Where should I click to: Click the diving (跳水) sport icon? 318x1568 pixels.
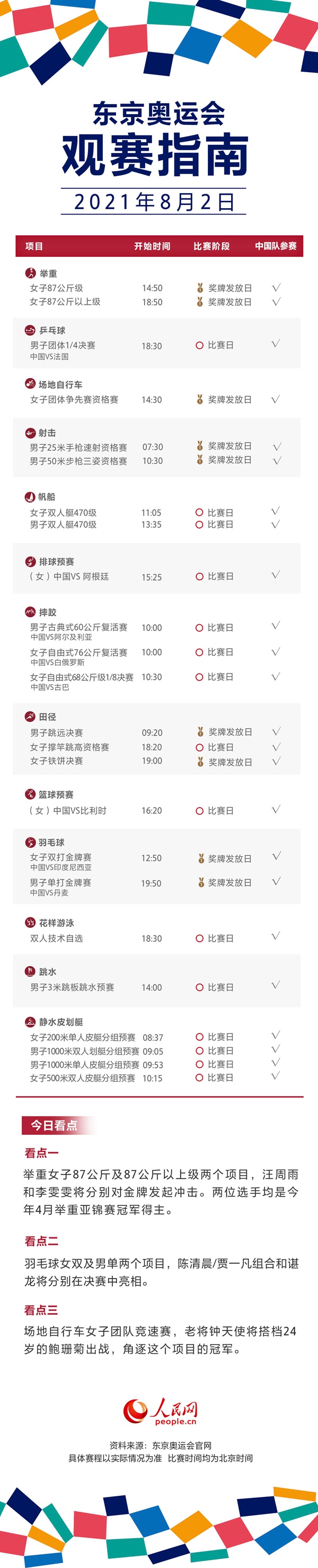click(30, 971)
